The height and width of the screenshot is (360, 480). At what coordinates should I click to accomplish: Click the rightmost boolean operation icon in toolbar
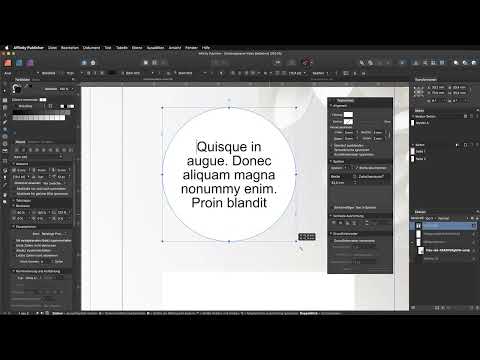click(x=474, y=63)
